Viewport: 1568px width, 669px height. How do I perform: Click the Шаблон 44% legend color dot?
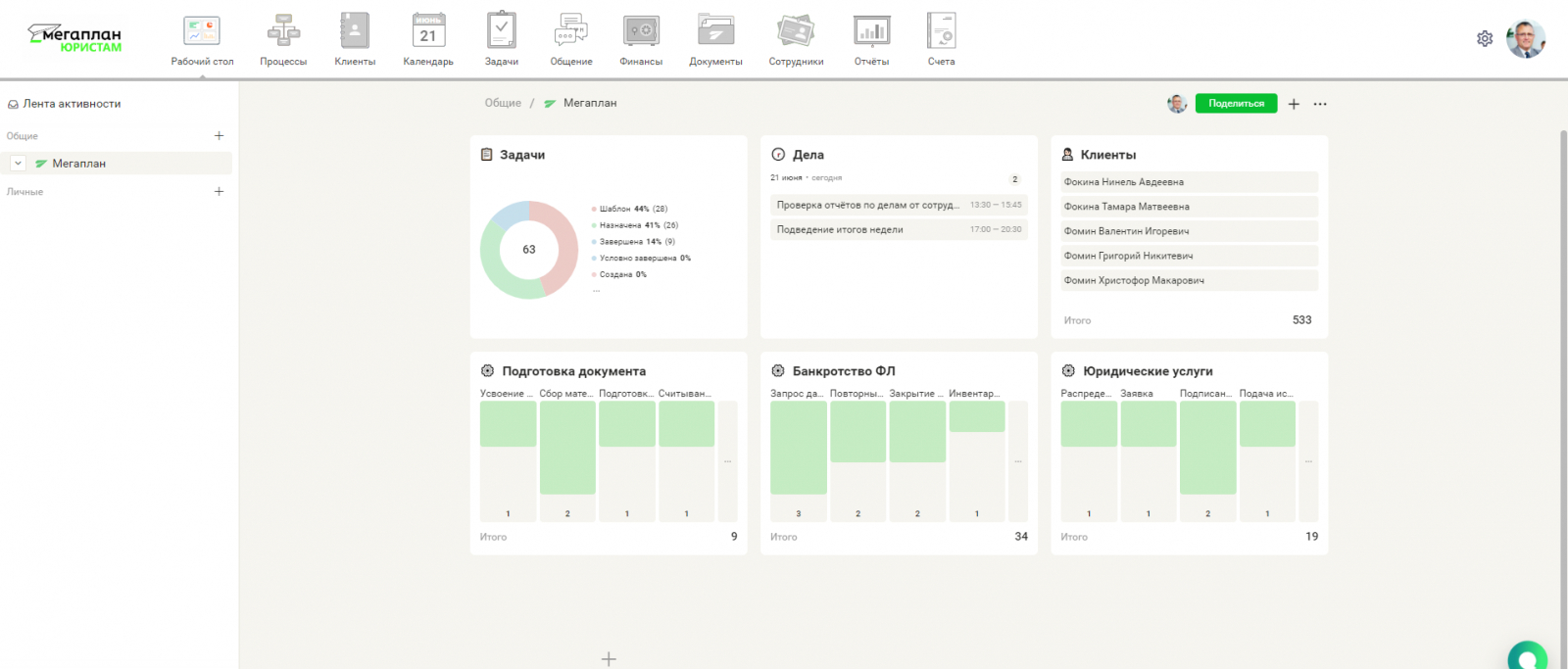pos(594,209)
